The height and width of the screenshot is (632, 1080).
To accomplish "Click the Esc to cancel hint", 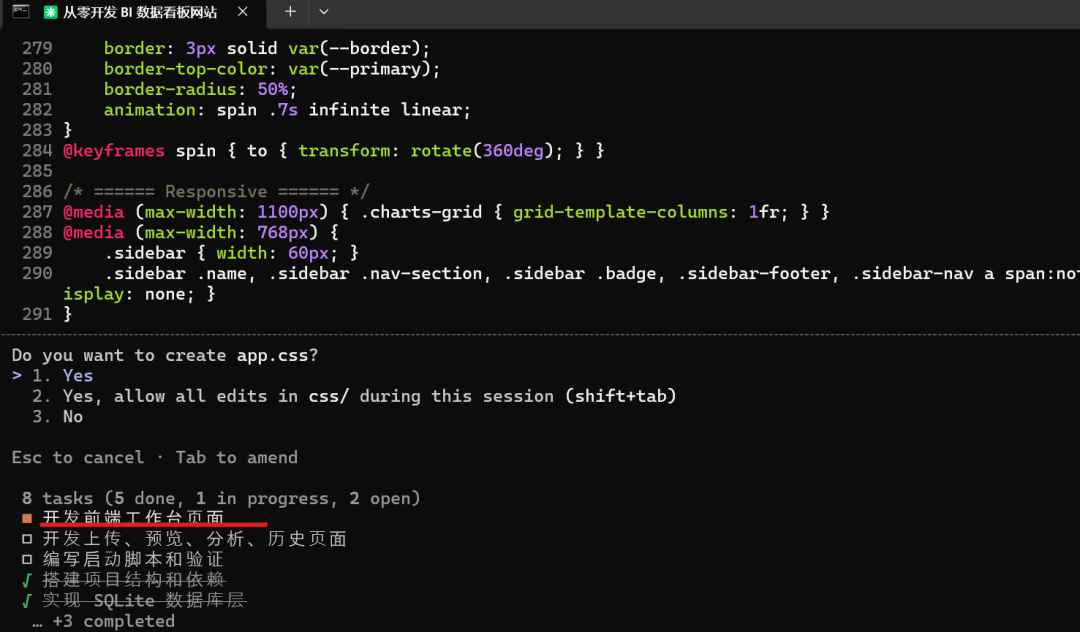I will [x=78, y=458].
